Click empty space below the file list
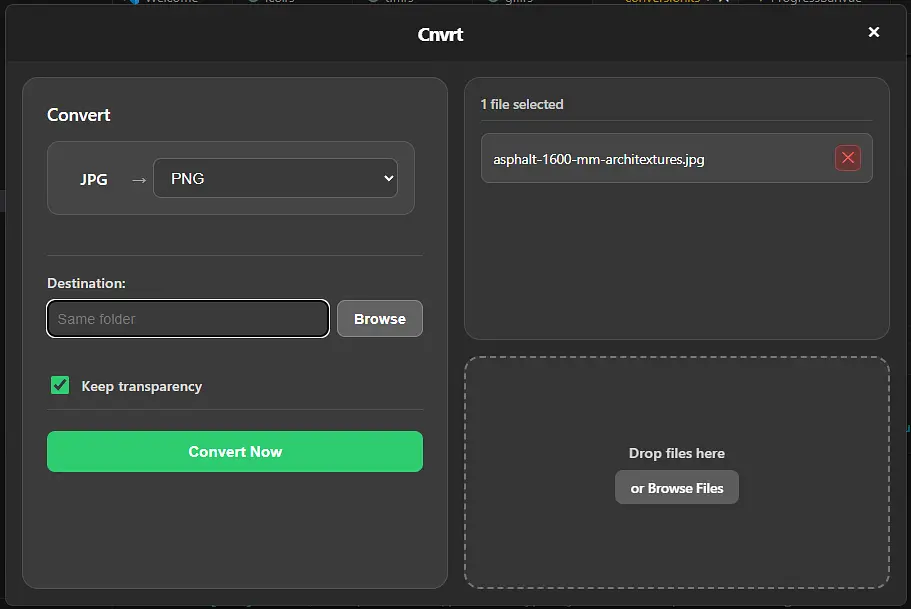 point(676,260)
